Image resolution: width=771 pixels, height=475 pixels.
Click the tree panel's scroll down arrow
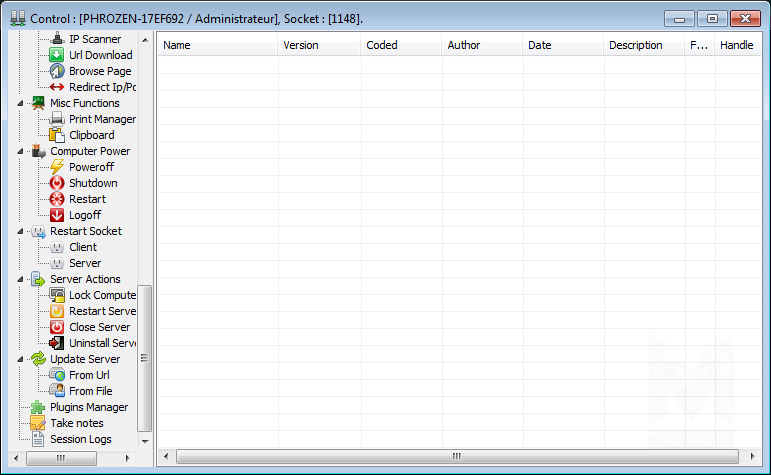click(144, 440)
